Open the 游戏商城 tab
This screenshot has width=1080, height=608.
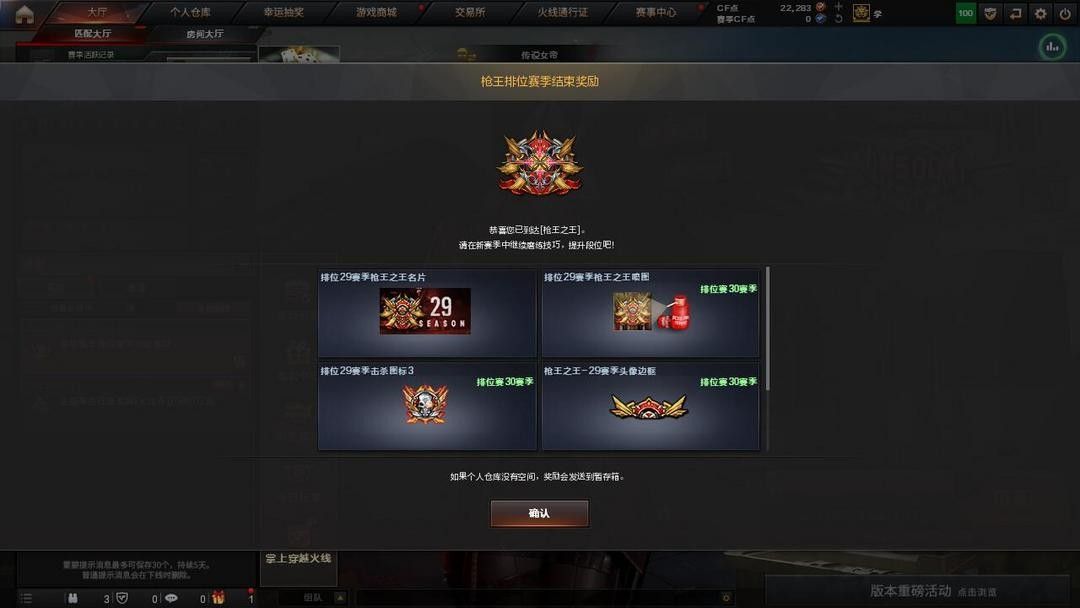(376, 12)
